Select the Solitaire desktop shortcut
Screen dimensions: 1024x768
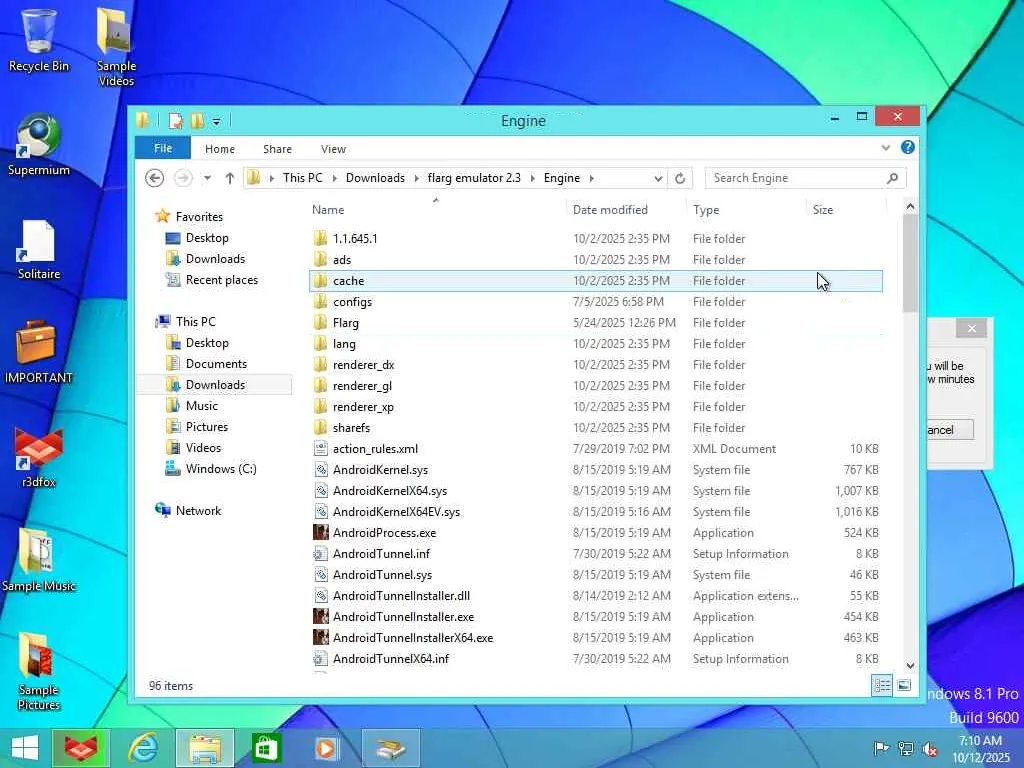tap(39, 249)
